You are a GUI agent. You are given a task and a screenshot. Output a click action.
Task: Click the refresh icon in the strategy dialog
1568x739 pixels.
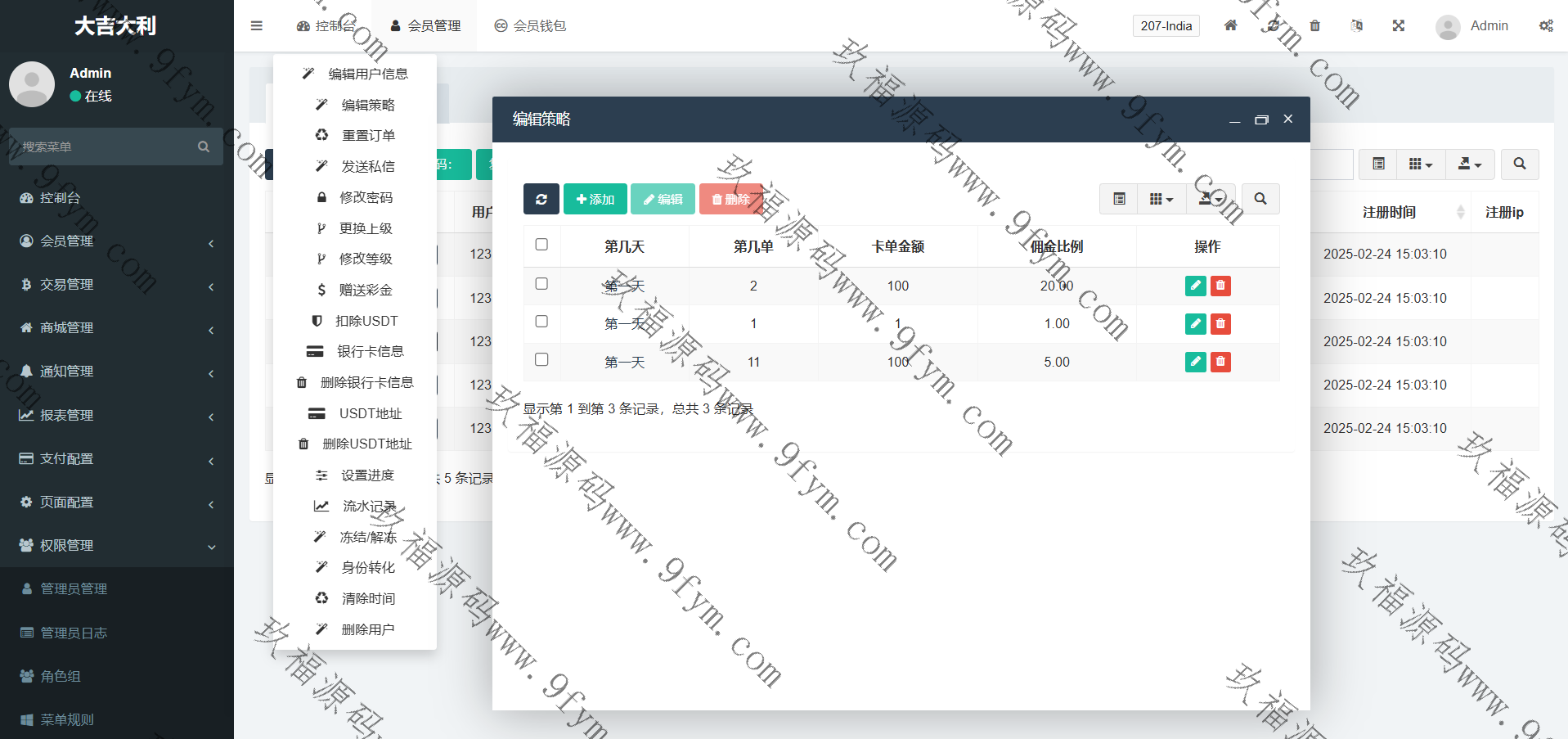click(541, 199)
